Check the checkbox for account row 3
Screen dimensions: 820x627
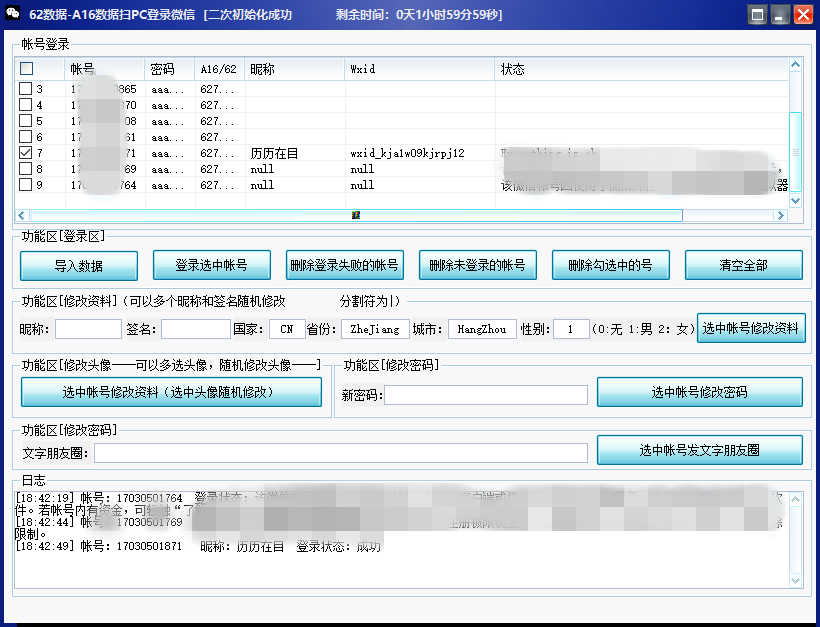click(x=25, y=90)
